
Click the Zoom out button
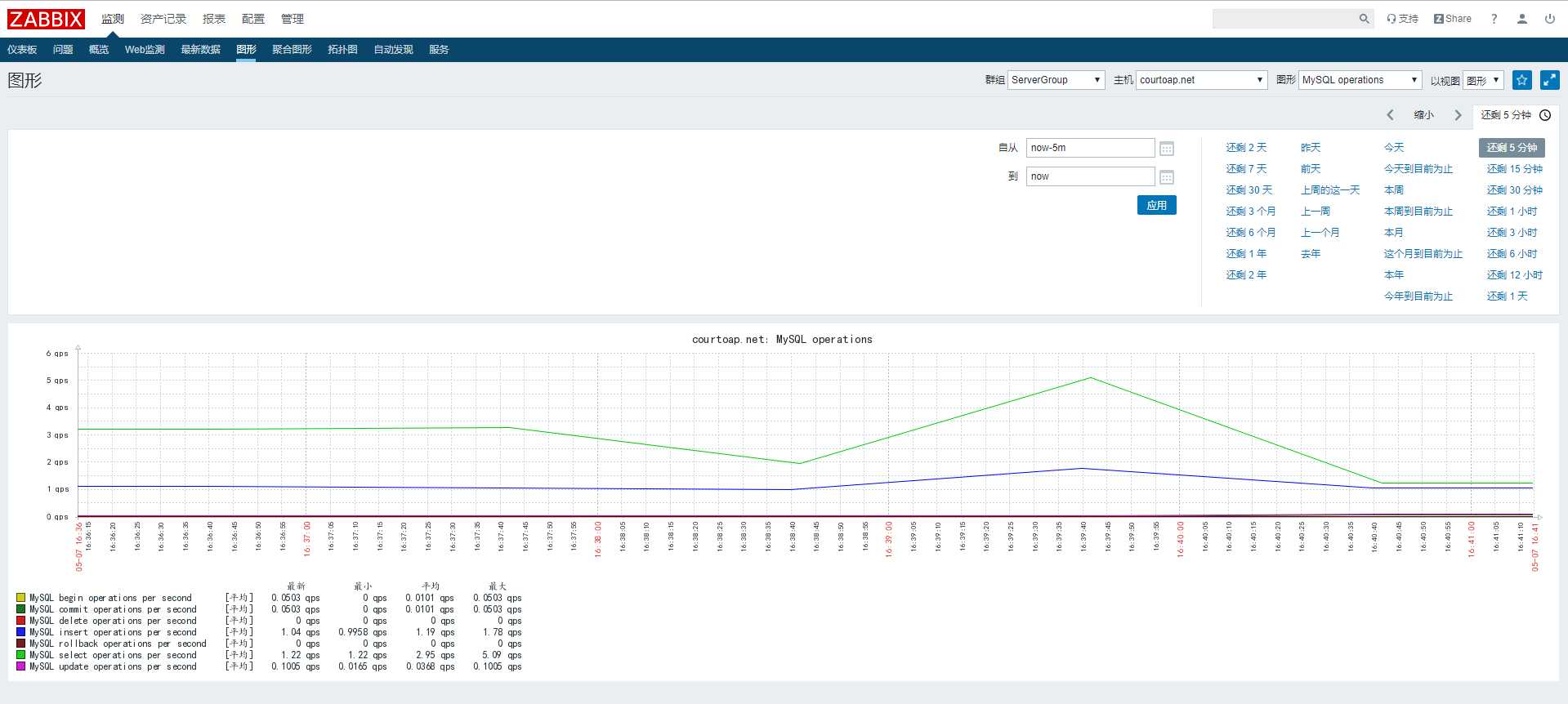click(1423, 115)
